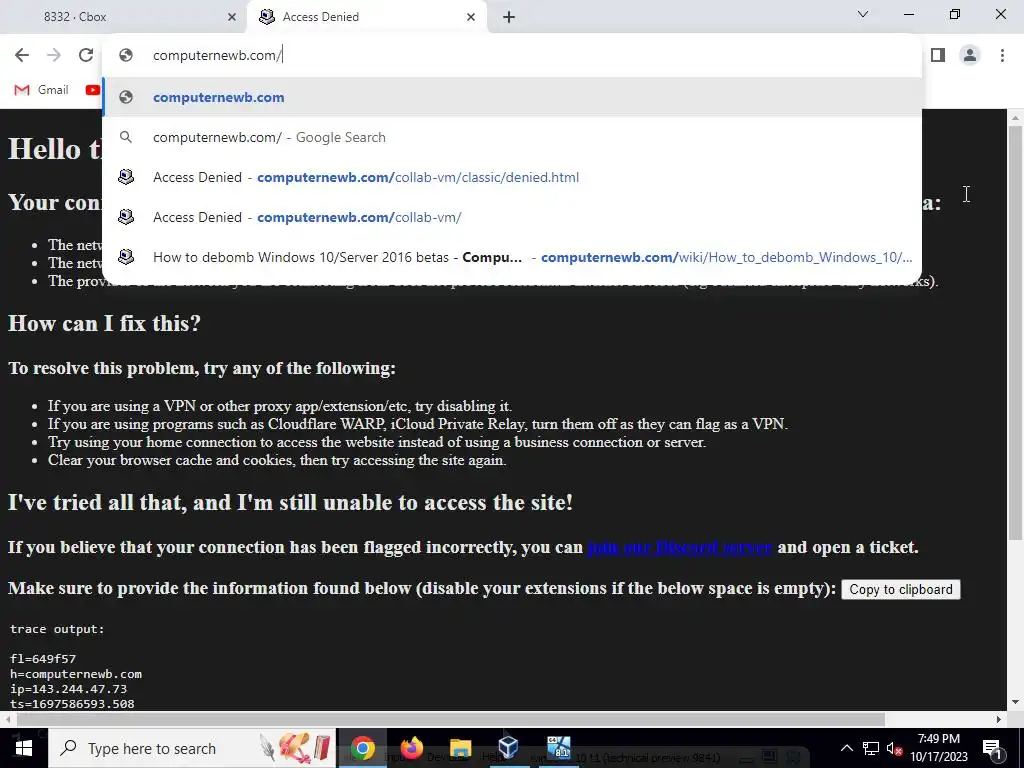Switch to the 8332 · Cbox tab
The image size is (1024, 768).
coord(123,17)
